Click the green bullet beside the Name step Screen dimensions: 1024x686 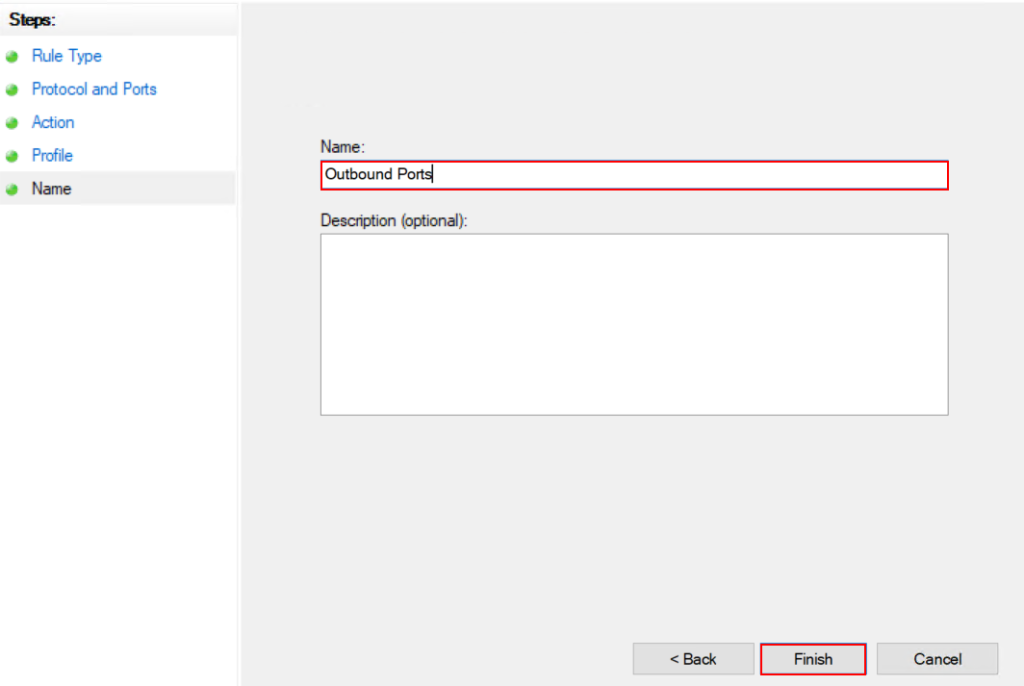12,190
